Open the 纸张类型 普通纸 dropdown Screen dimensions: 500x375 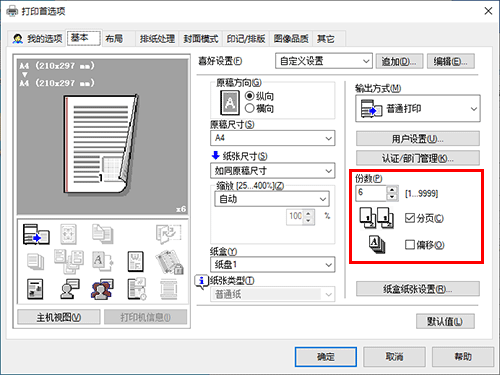272,294
